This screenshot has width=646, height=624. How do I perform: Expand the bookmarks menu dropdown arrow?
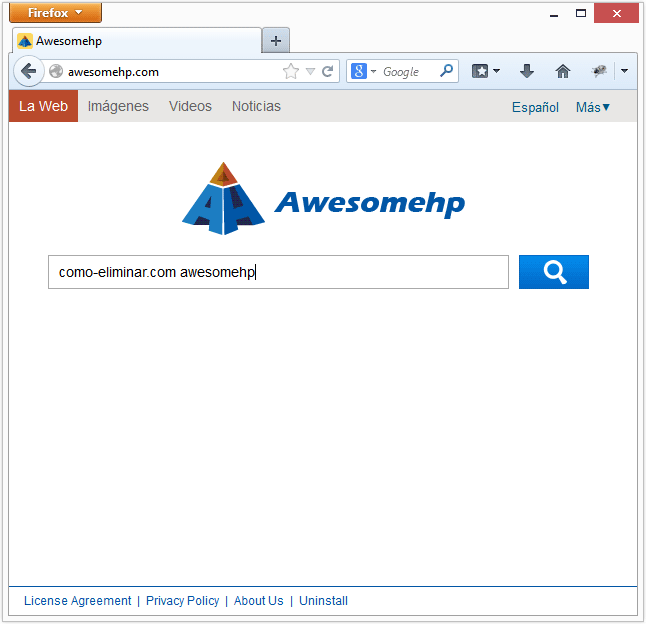pos(497,71)
